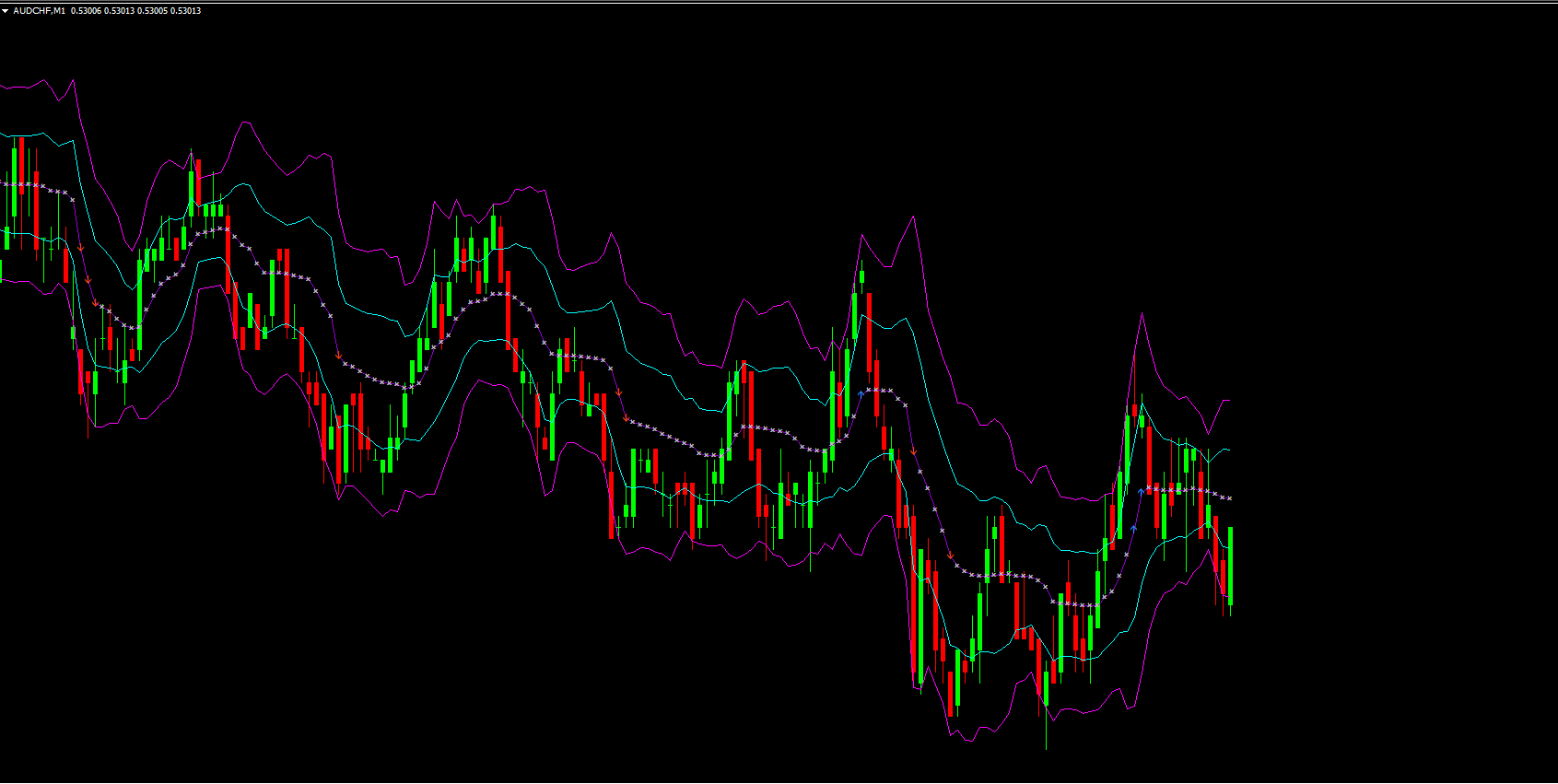Click the last red candle before final green

1223,571
